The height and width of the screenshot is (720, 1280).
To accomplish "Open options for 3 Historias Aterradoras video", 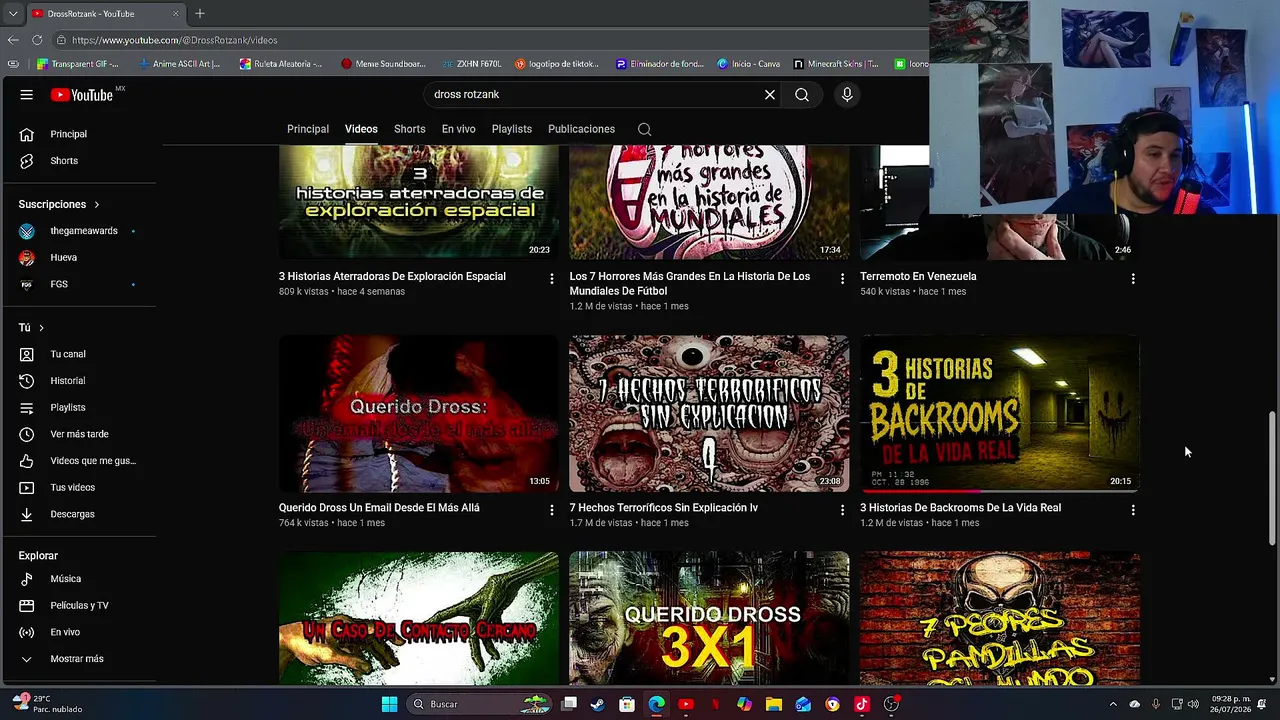I will click(551, 279).
